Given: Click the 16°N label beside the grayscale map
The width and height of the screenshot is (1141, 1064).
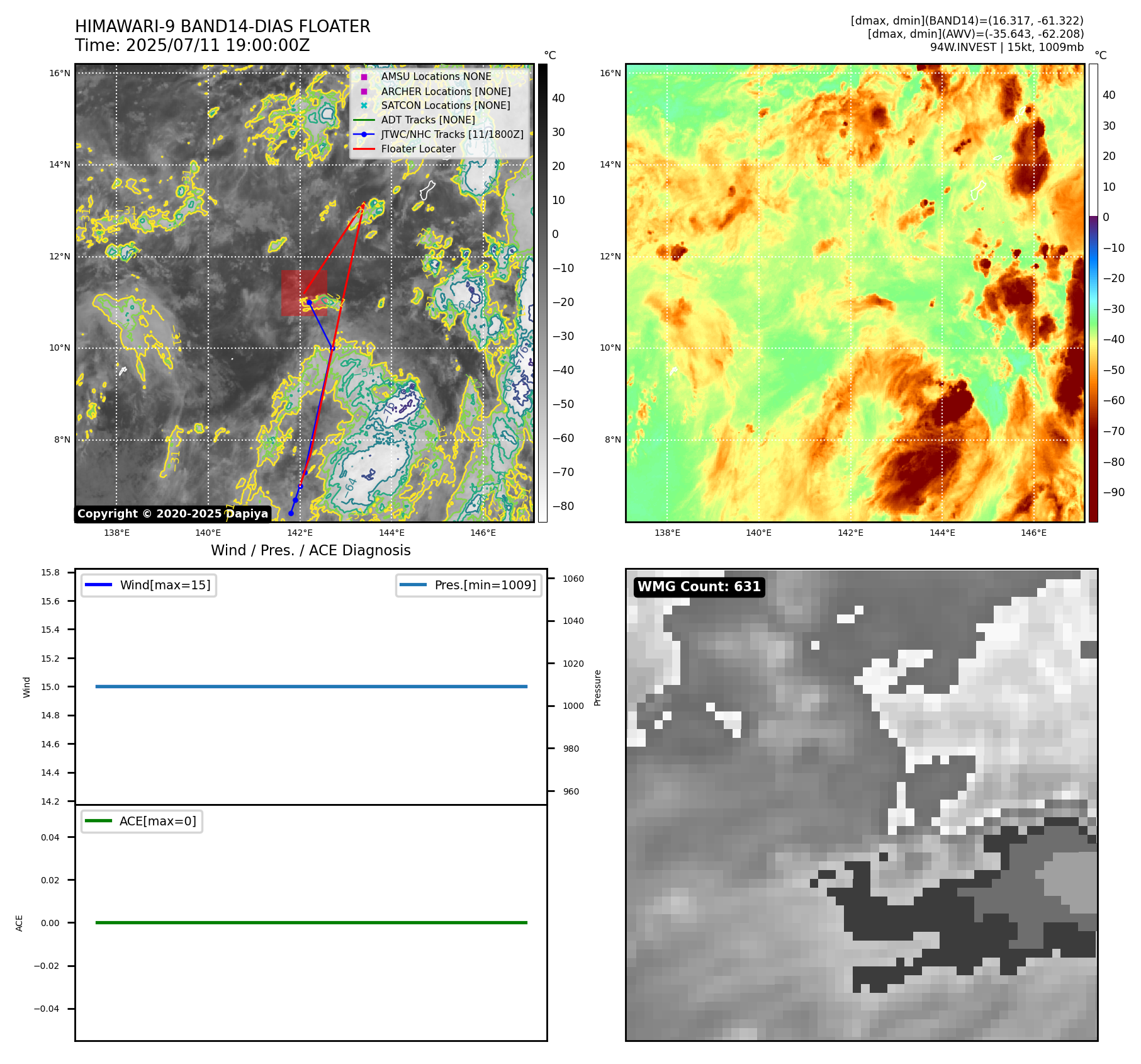Looking at the screenshot, I should (60, 73).
